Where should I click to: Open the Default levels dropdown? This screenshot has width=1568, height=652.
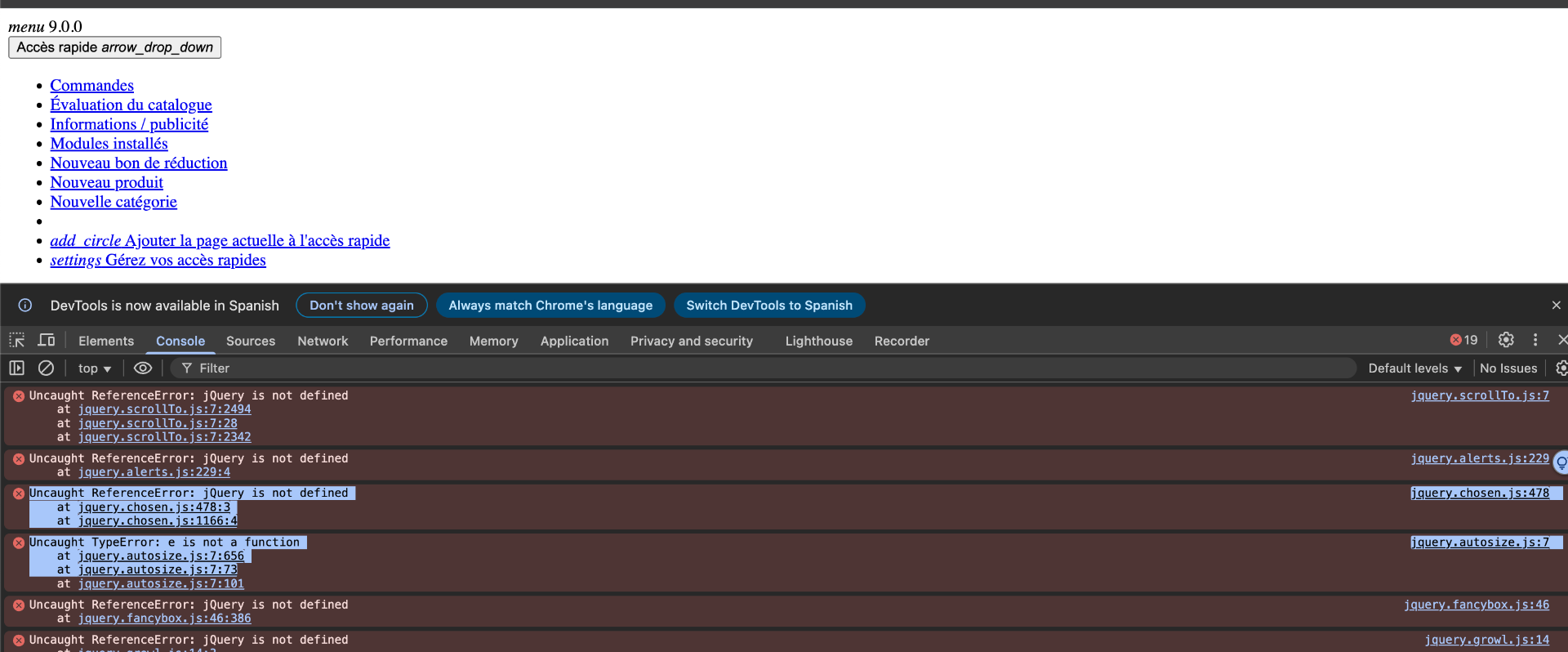pos(1414,368)
